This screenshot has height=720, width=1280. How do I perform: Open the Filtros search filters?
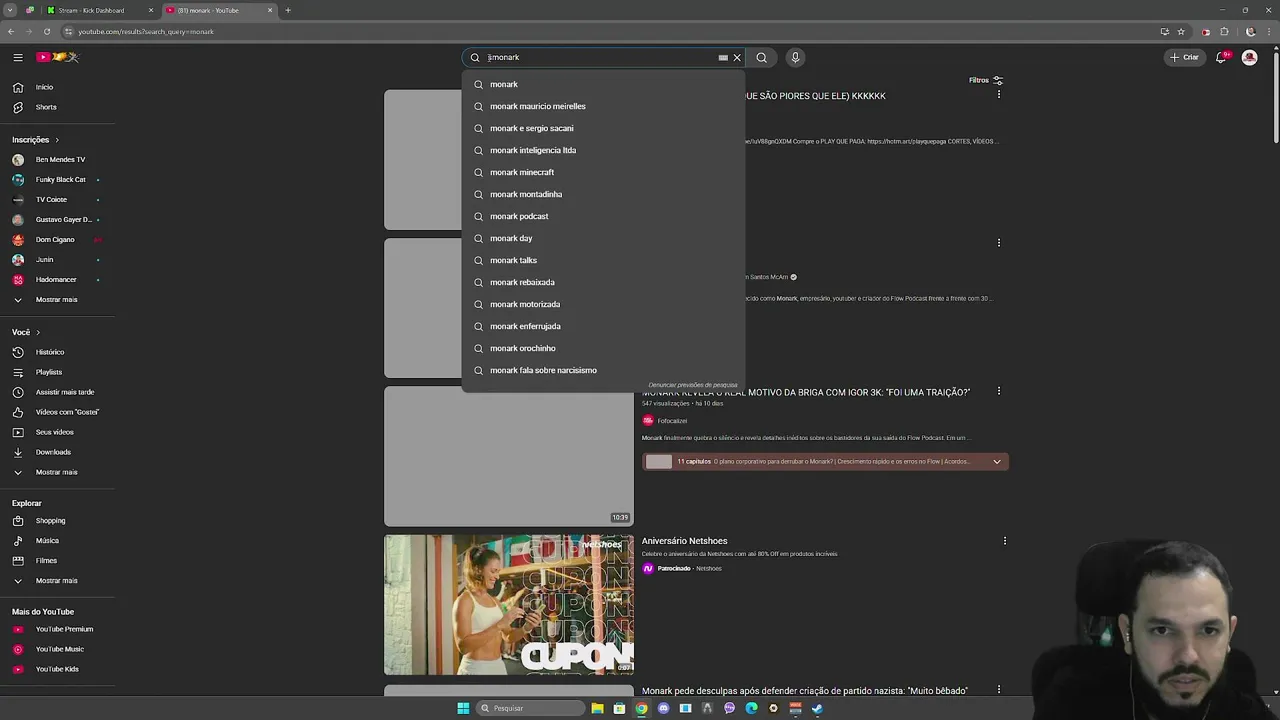click(x=986, y=80)
